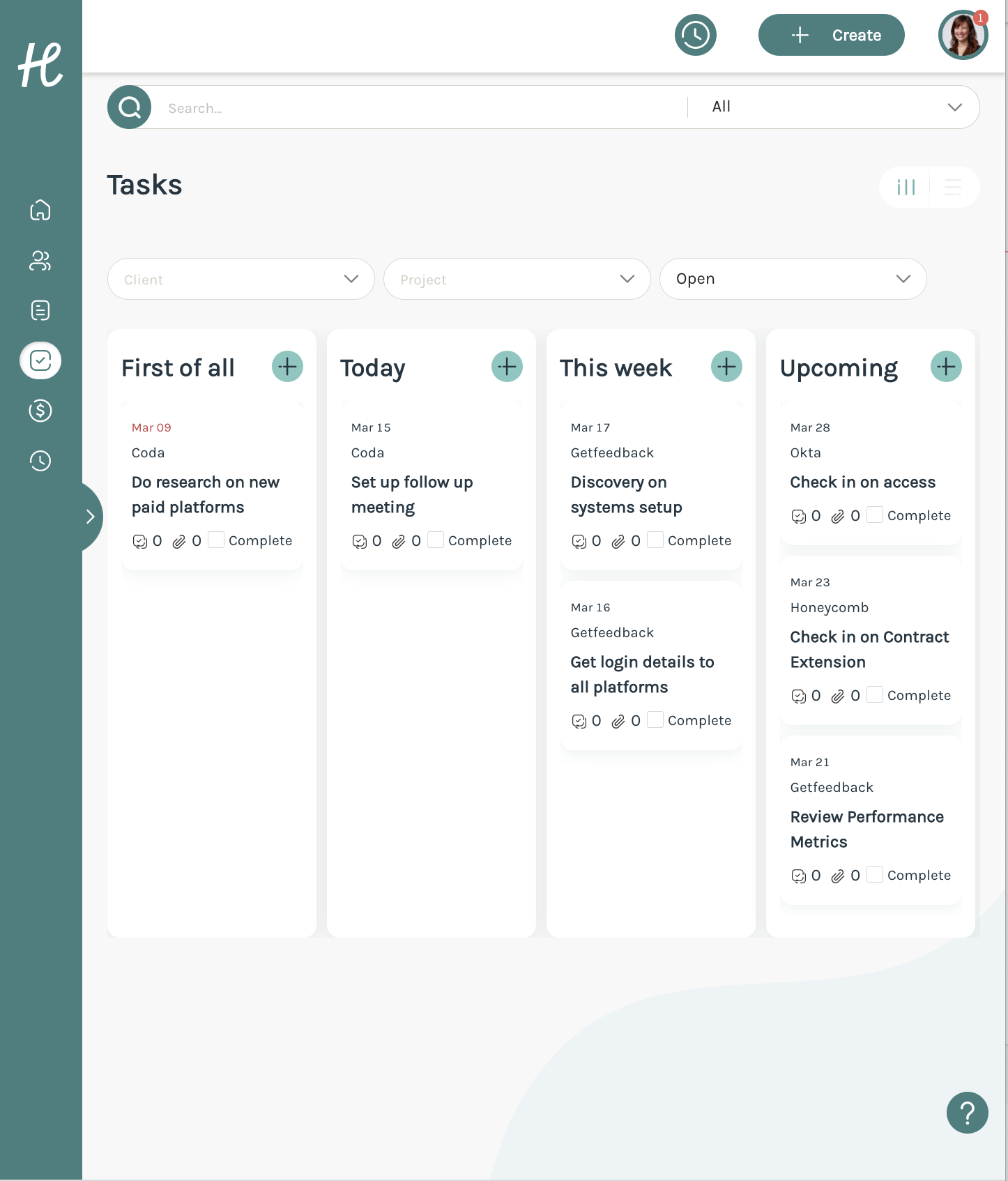Add a task to Today column
Image resolution: width=1008 pixels, height=1181 pixels.
point(507,367)
